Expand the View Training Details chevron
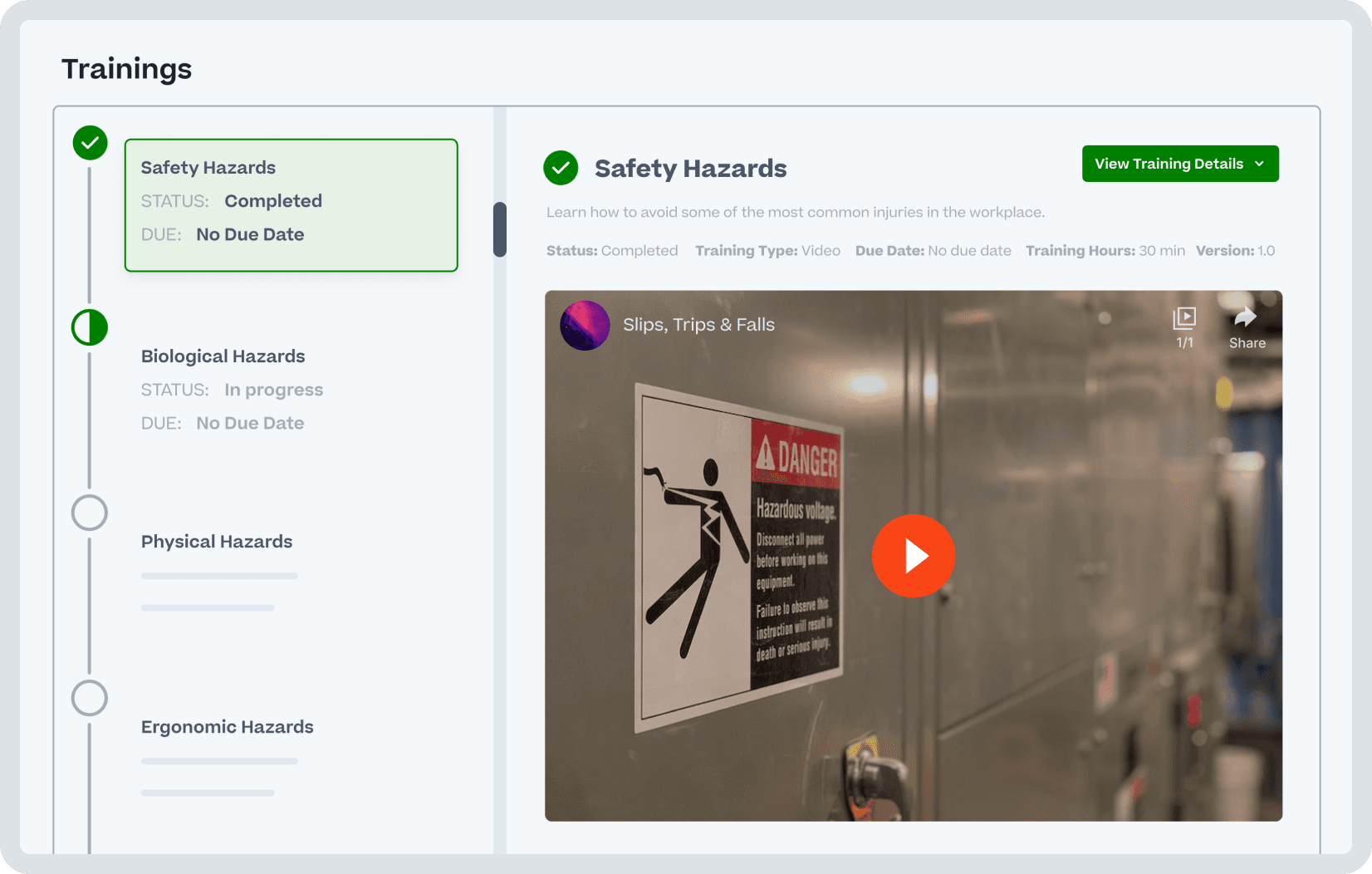 (x=1260, y=164)
